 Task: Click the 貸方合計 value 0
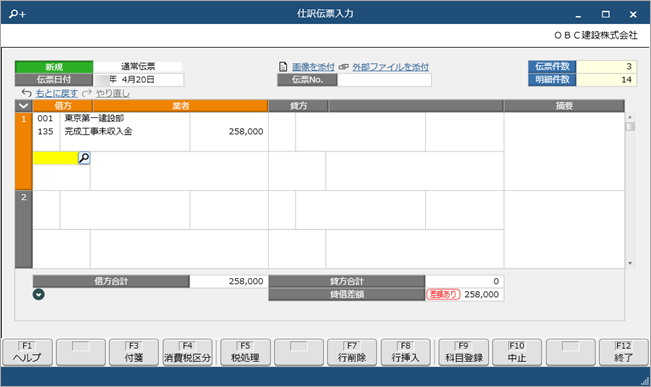(464, 281)
